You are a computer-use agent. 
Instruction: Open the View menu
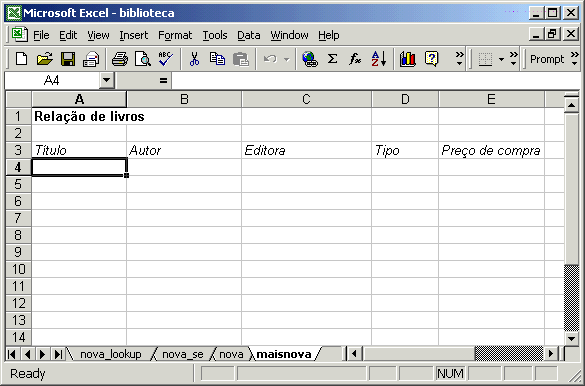click(98, 35)
